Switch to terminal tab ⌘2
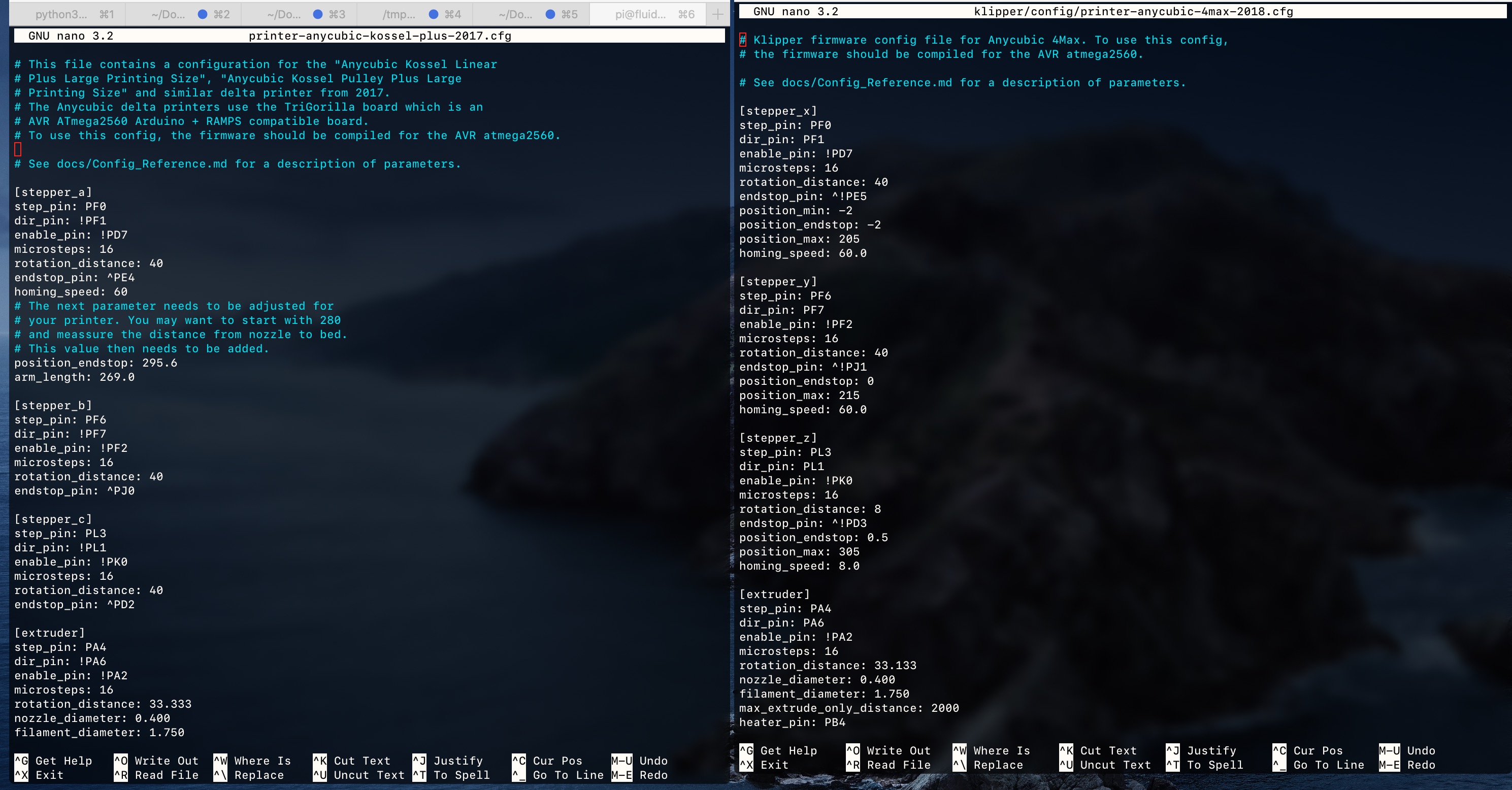This screenshot has height=790, width=1512. click(x=183, y=14)
